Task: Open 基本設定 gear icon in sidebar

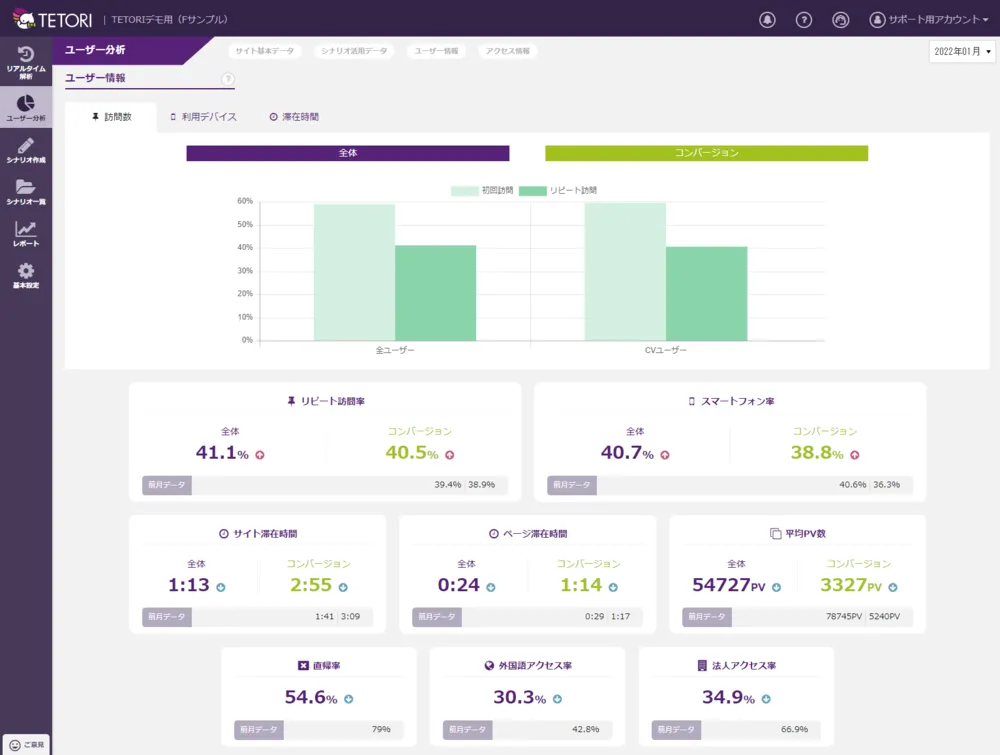Action: (x=25, y=276)
